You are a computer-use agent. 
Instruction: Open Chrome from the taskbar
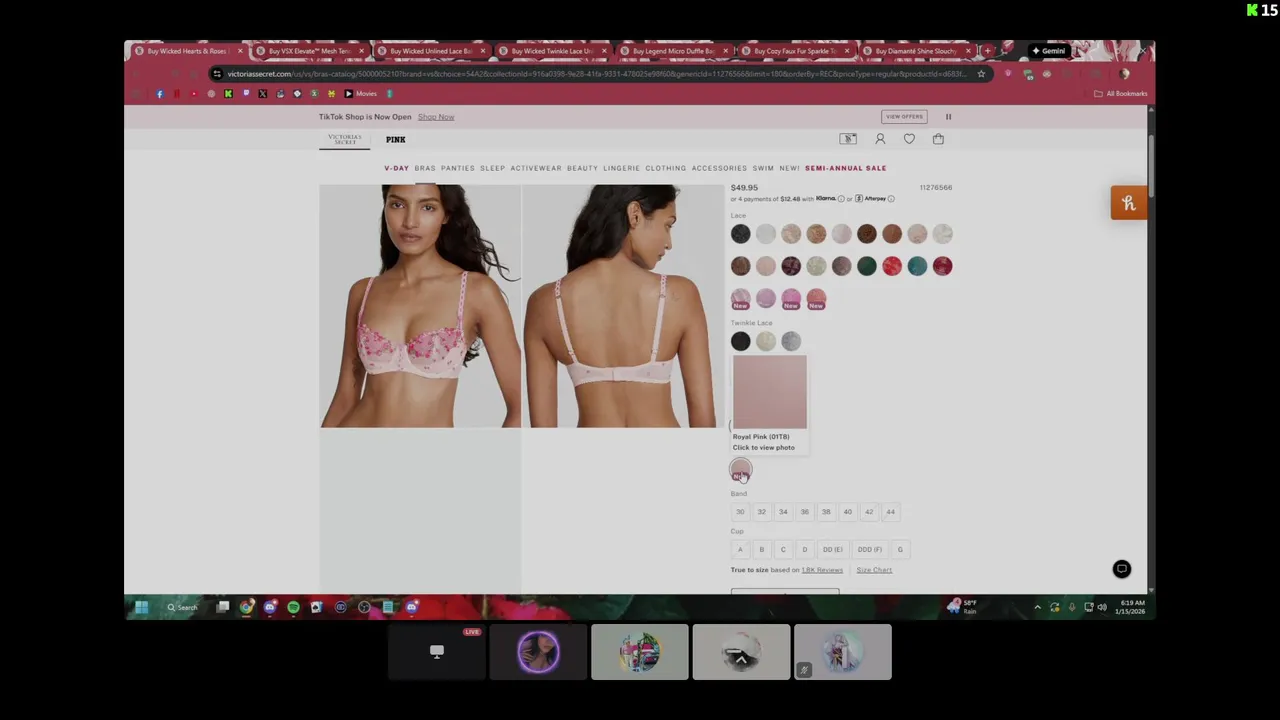point(246,607)
